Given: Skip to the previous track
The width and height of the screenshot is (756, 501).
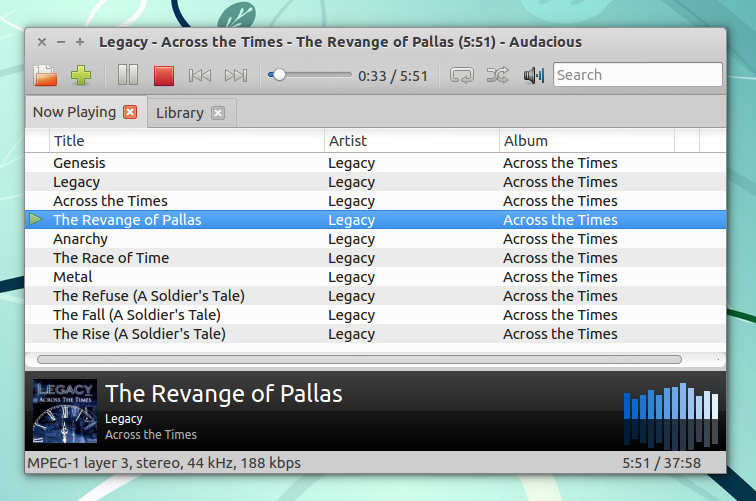Looking at the screenshot, I should point(200,75).
